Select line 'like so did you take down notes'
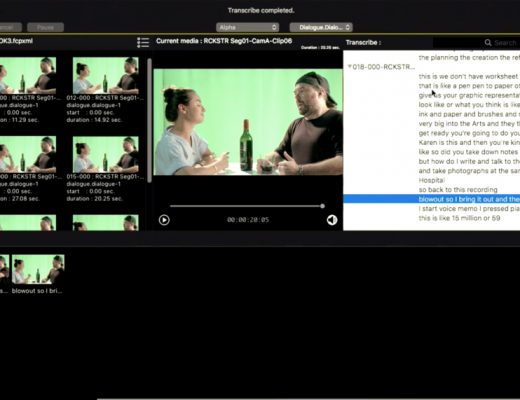Screen dimensions: 520x400 click(468, 152)
